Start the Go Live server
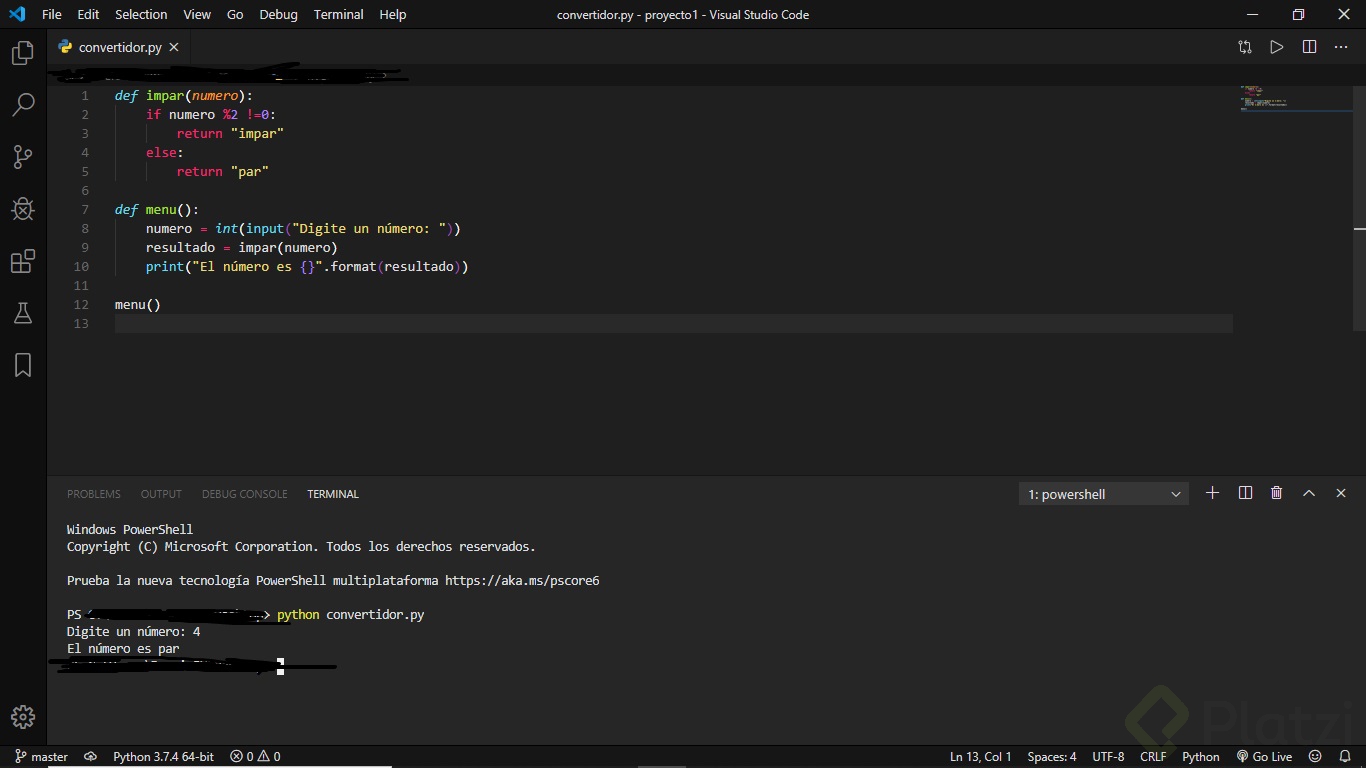Viewport: 1366px width, 768px height. 1264,757
